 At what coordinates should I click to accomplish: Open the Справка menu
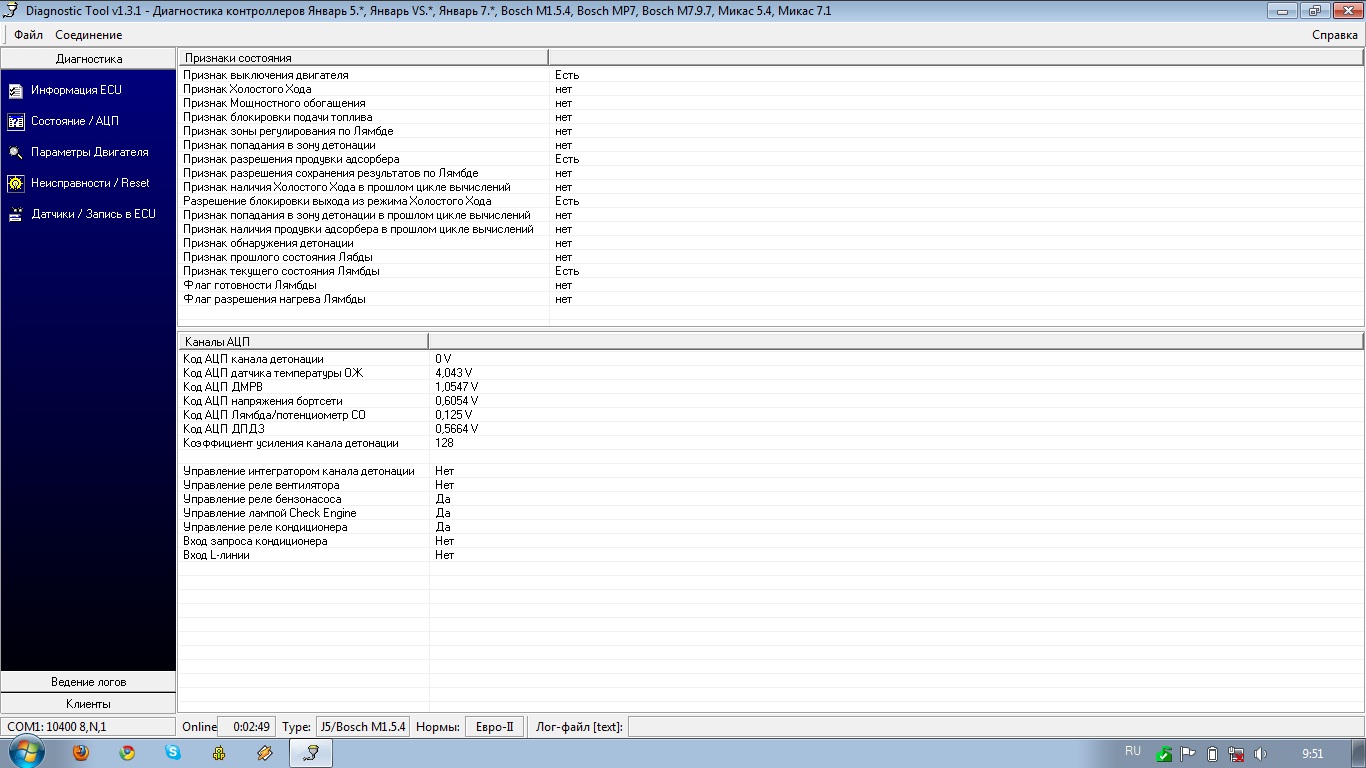tap(1335, 35)
